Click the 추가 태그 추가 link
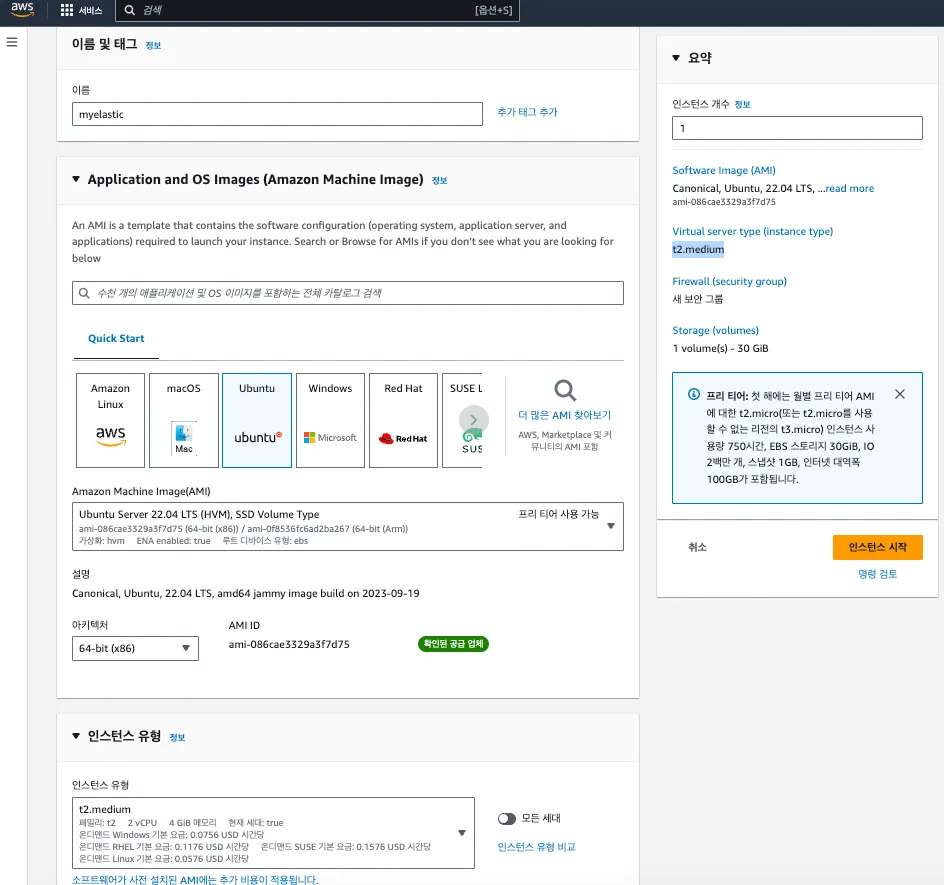Viewport: 944px width, 885px height. coord(527,112)
